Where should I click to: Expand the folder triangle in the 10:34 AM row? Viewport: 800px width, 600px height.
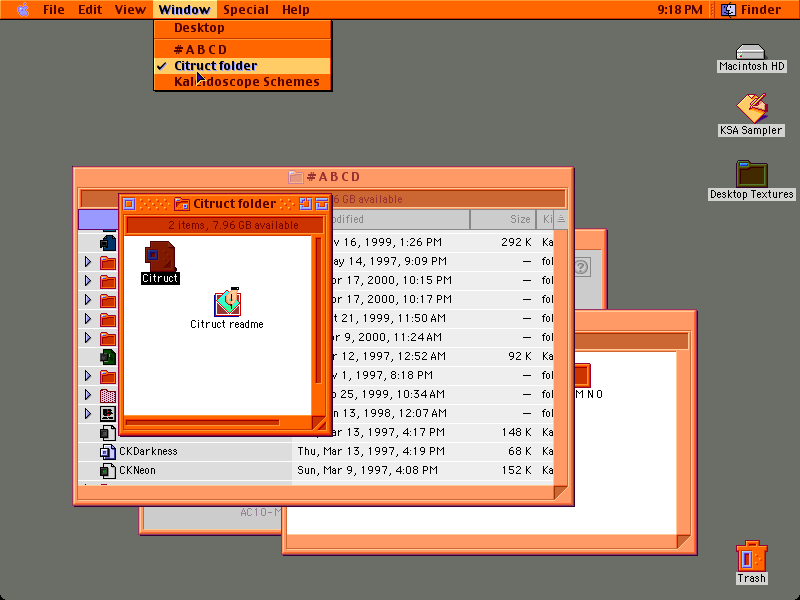click(88, 395)
